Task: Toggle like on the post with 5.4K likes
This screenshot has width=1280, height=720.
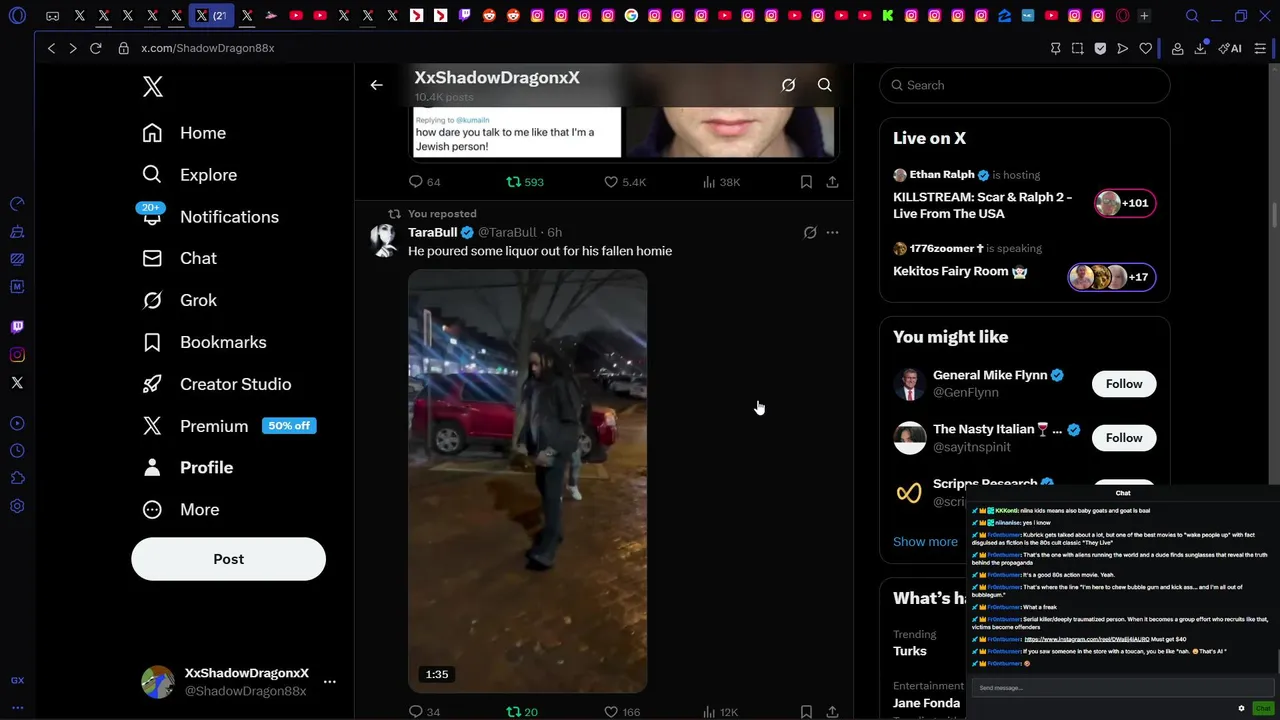Action: [x=625, y=182]
